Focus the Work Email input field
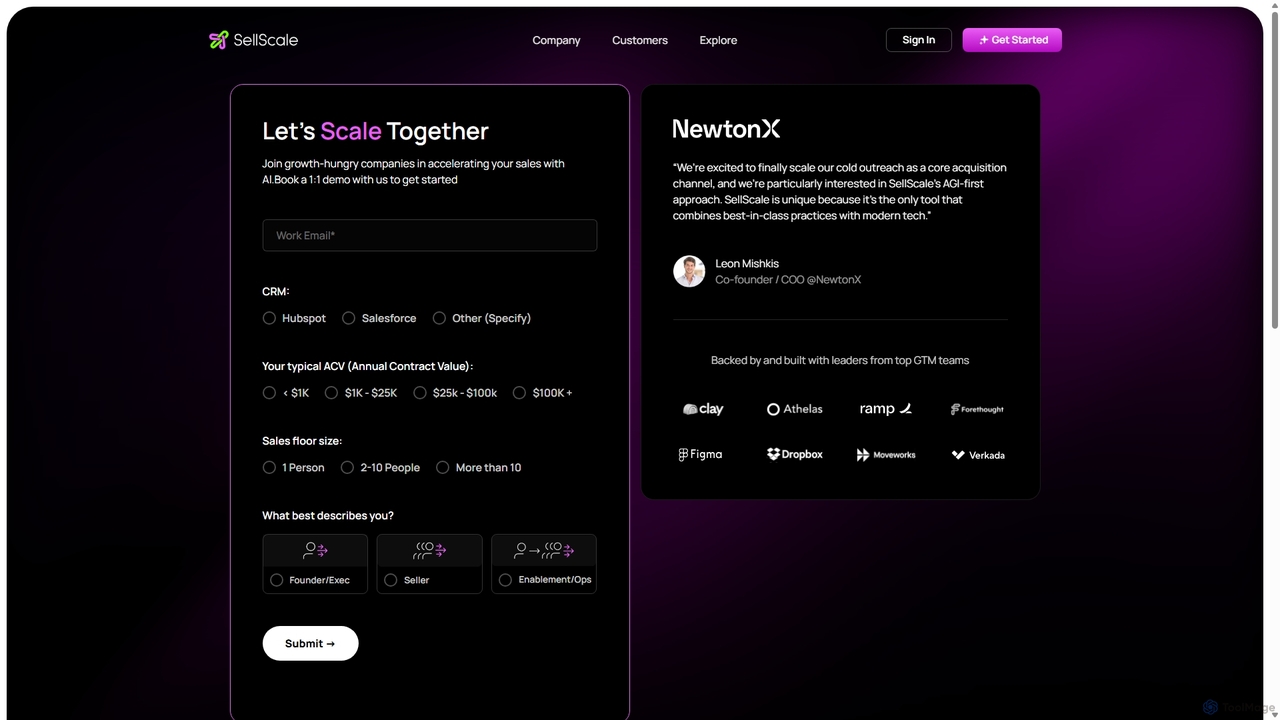Image resolution: width=1280 pixels, height=720 pixels. (429, 235)
